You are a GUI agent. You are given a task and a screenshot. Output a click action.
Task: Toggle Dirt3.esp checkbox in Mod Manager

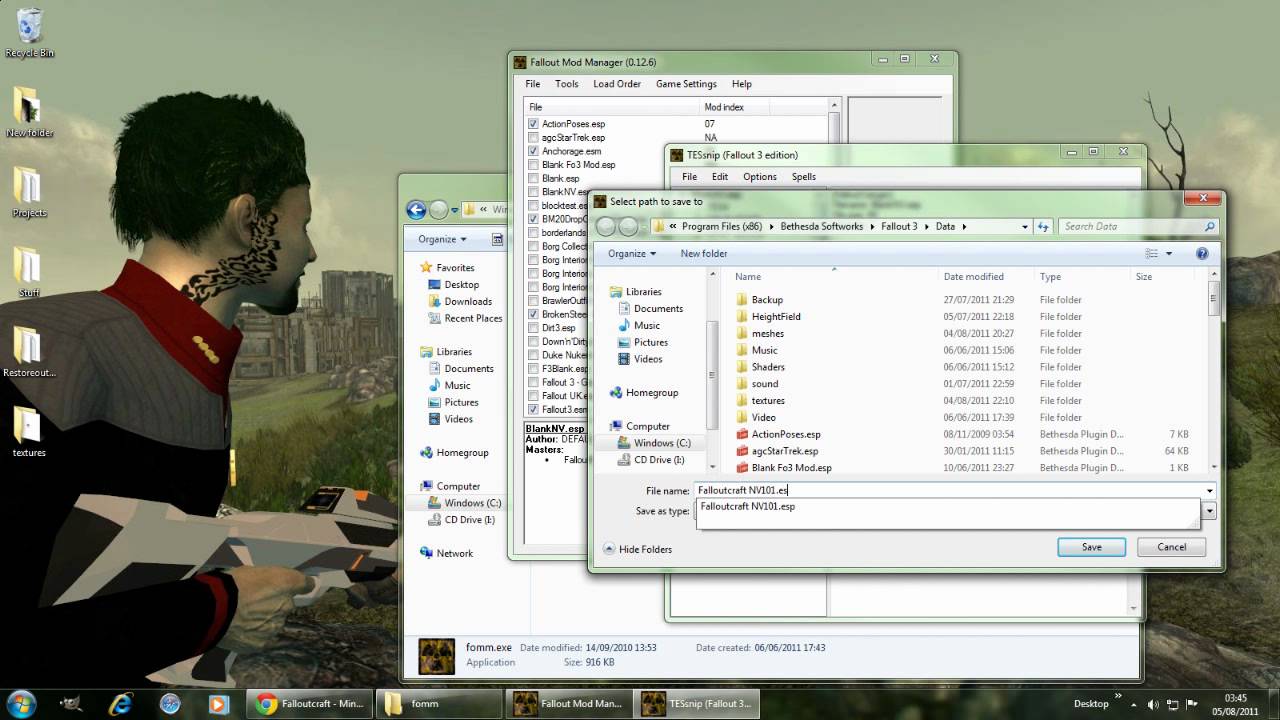(533, 328)
